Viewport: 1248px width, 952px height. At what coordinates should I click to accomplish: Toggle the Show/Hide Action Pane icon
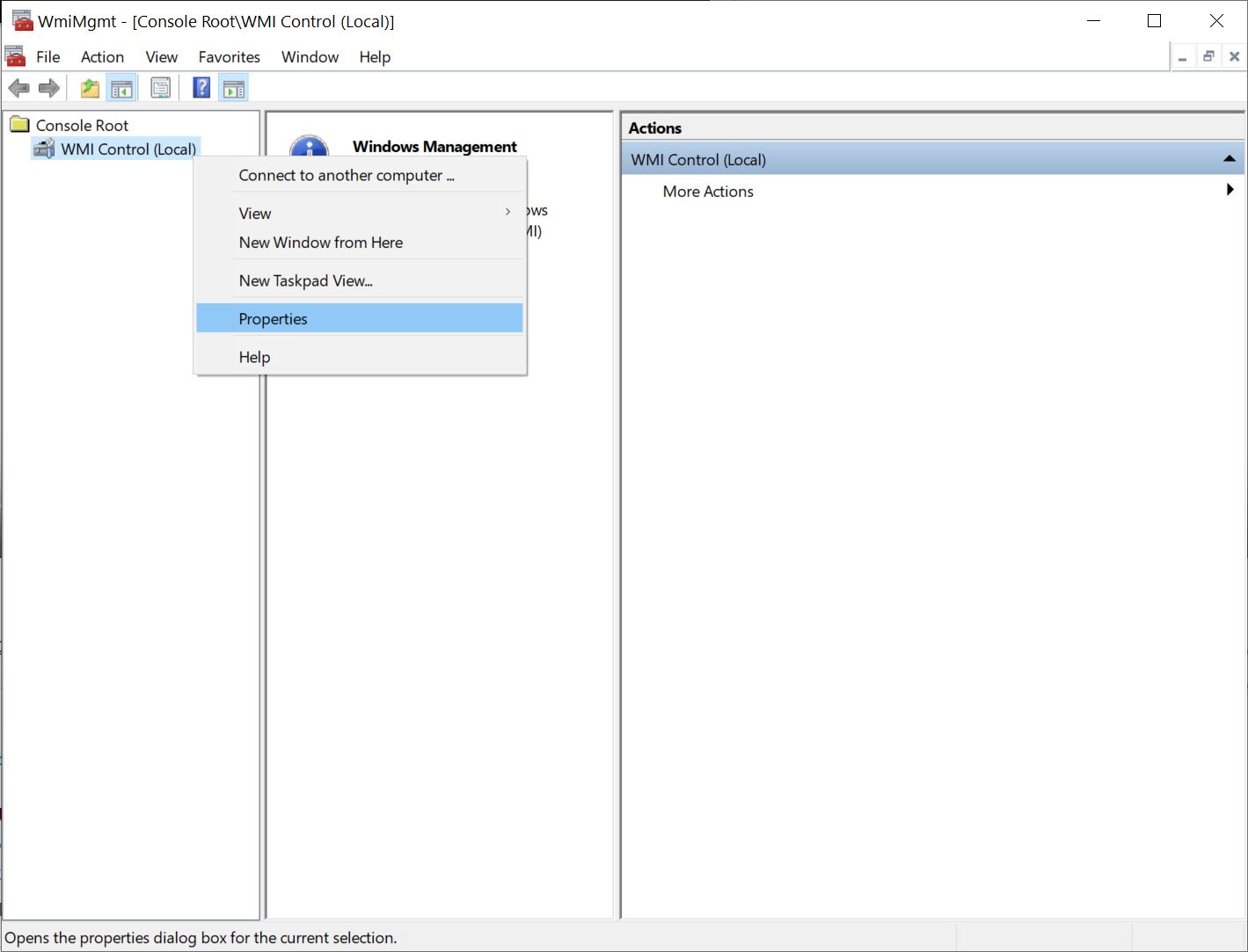click(234, 88)
